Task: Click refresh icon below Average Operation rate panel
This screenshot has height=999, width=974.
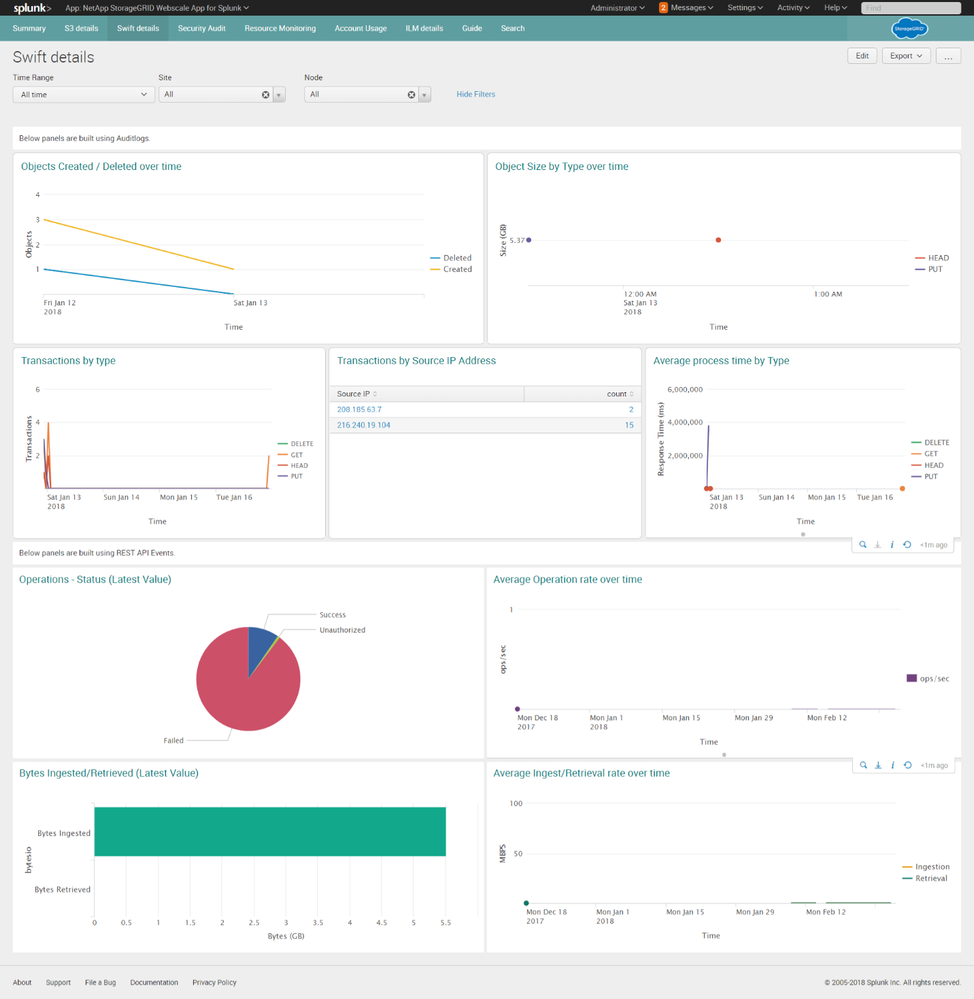Action: [x=907, y=766]
